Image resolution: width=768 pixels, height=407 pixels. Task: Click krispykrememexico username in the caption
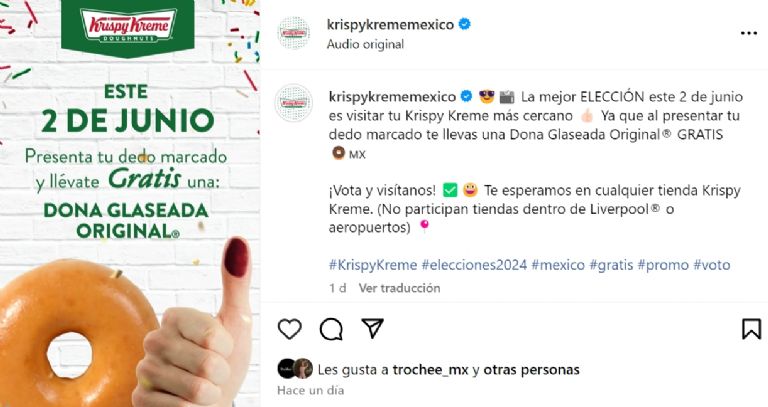(392, 96)
